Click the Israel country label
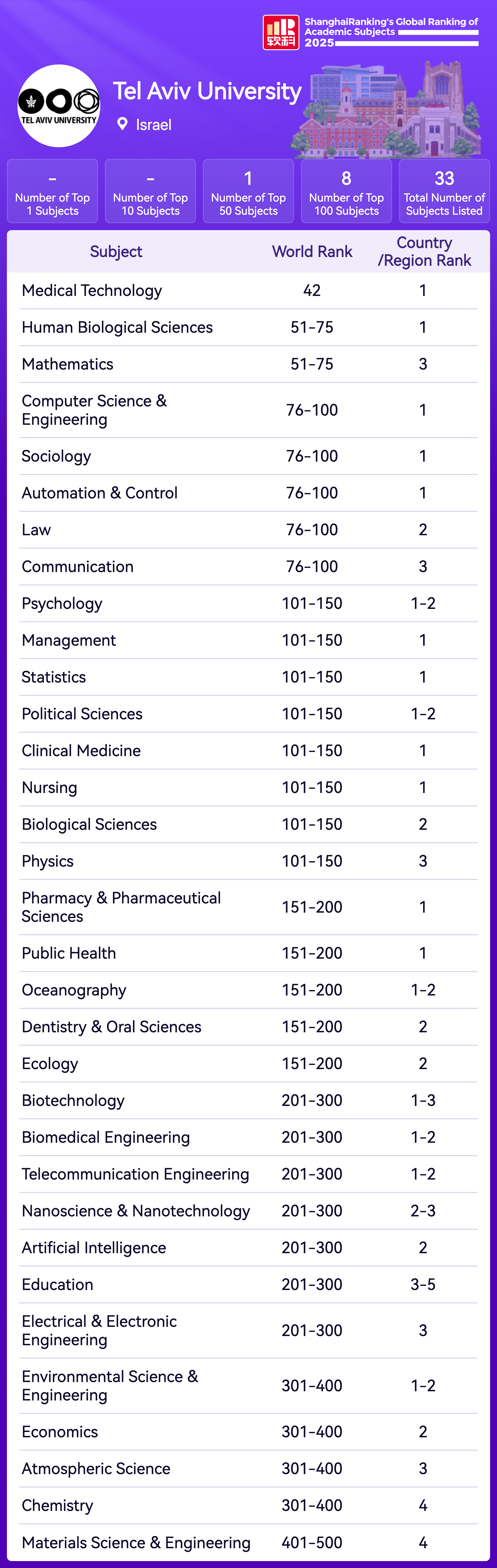Viewport: 497px width, 1568px height. [153, 125]
